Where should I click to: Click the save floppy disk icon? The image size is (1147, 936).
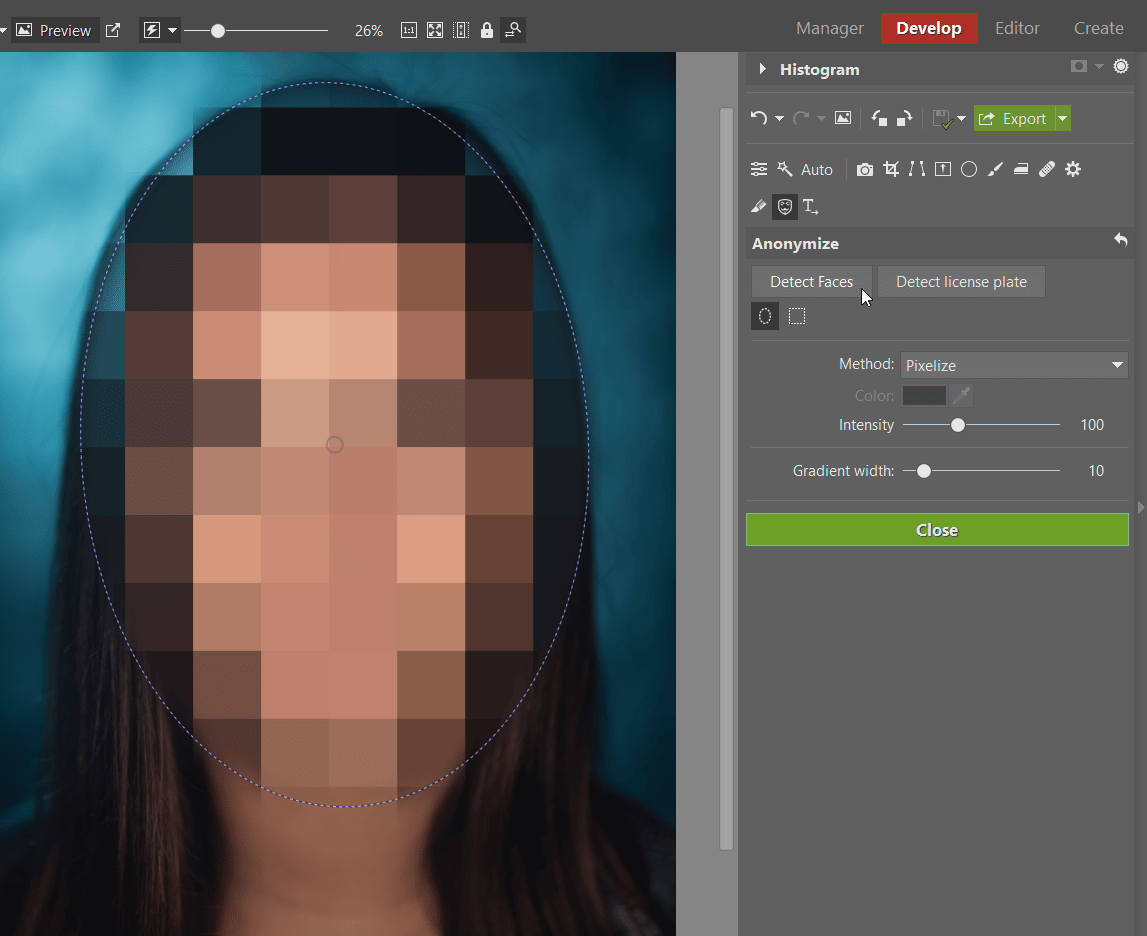pos(943,119)
